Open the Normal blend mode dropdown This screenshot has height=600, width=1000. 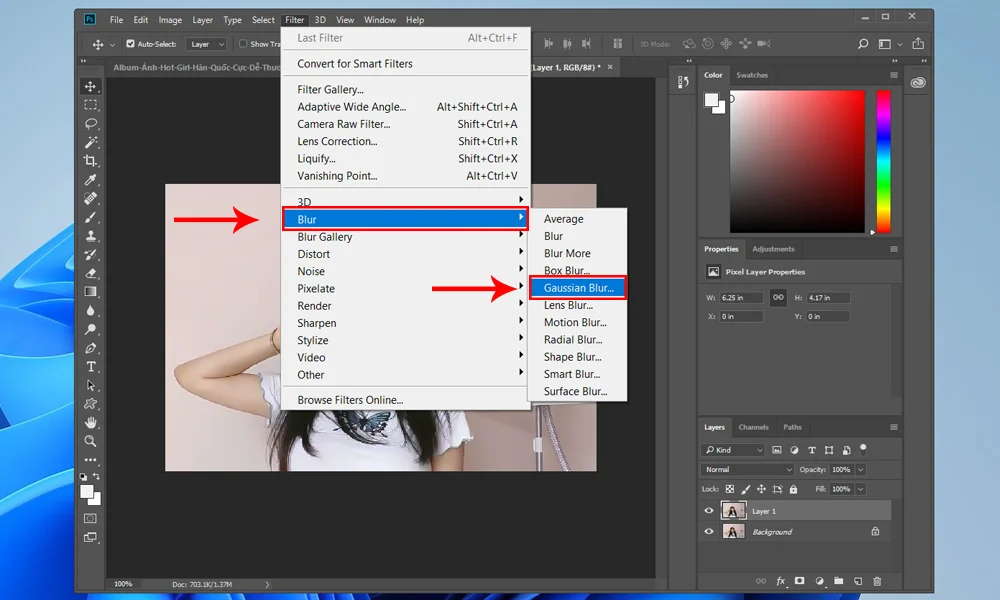(748, 469)
